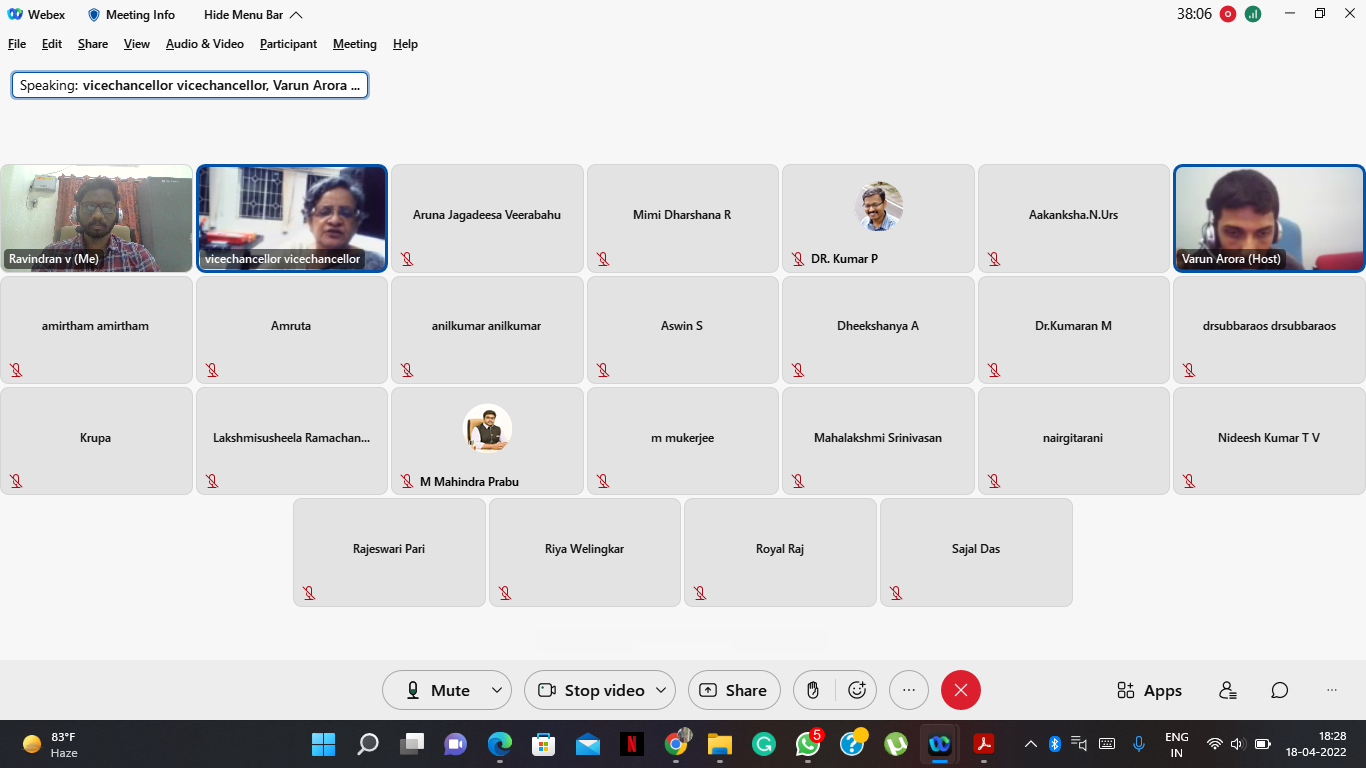Select the Aakanksha.N.Urs participant tile
The height and width of the screenshot is (768, 1366).
1074,218
